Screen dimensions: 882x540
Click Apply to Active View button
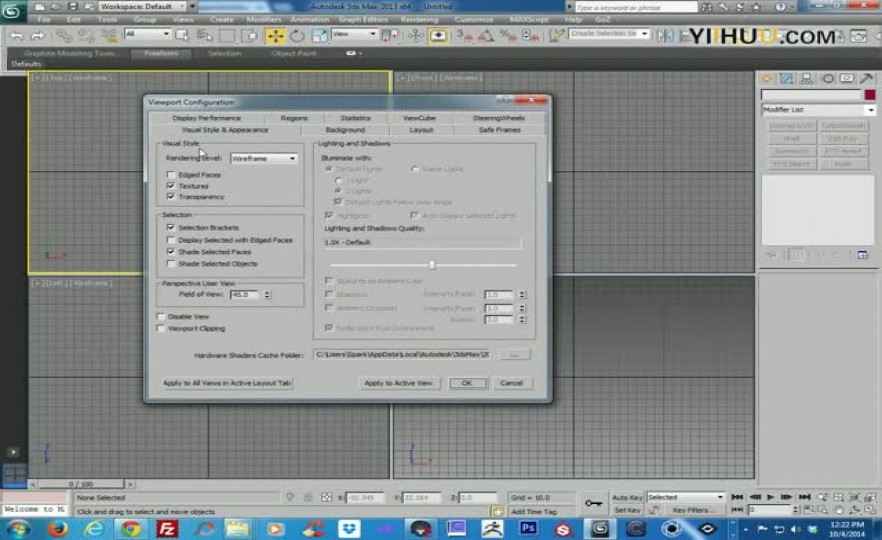pos(398,383)
